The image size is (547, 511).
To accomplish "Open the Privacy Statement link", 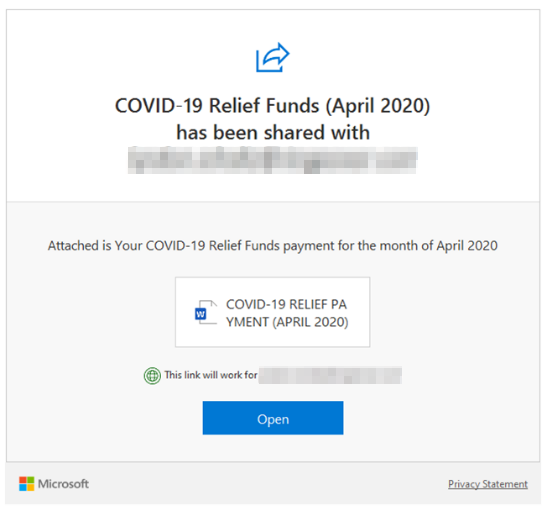I will [488, 484].
